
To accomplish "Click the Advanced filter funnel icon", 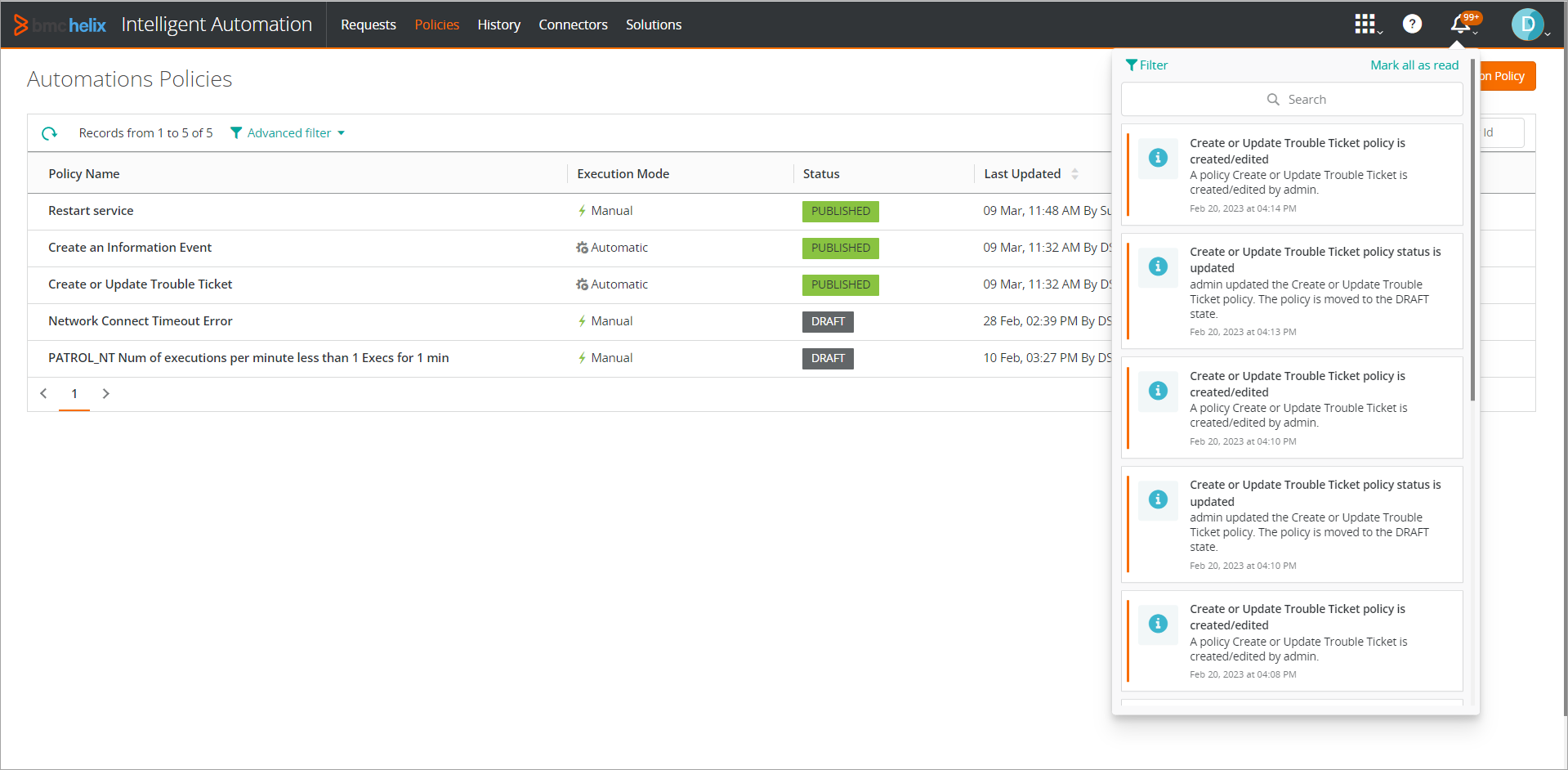I will coord(236,133).
